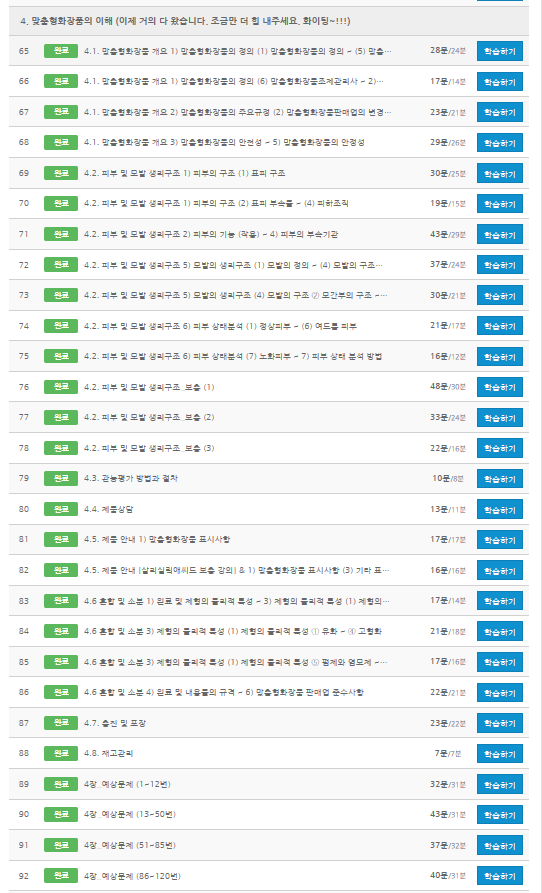This screenshot has height=893, width=542.
Task: Open lecture 81 맞춤형화장품 표시사항 title
Action: (x=157, y=539)
